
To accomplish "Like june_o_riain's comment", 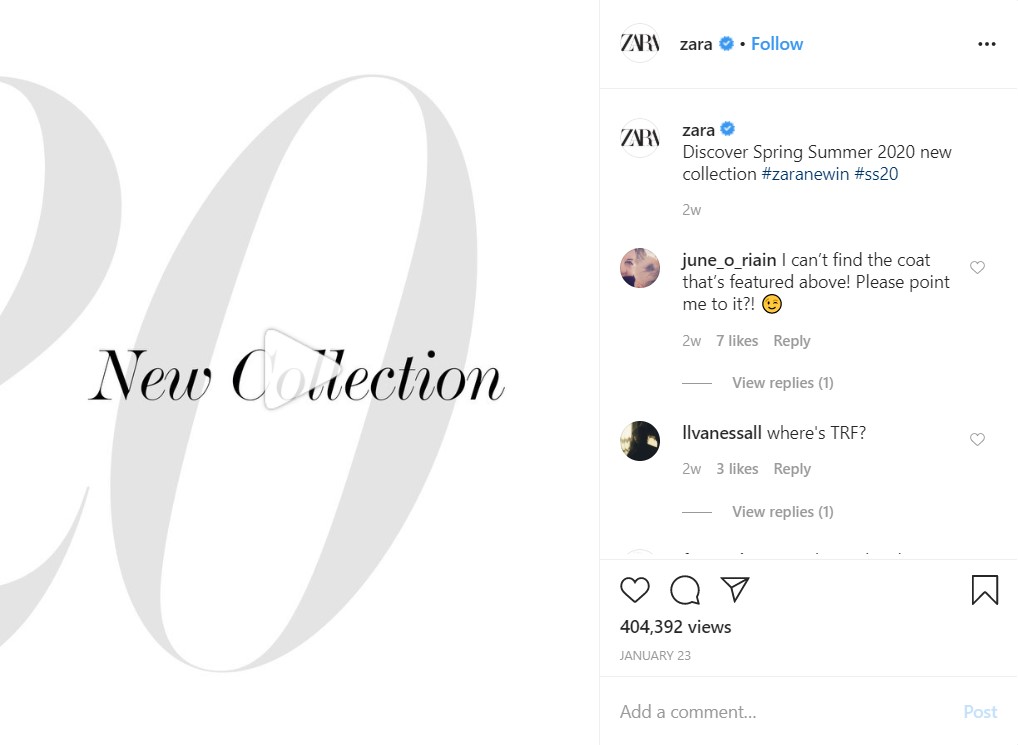I will tap(977, 267).
